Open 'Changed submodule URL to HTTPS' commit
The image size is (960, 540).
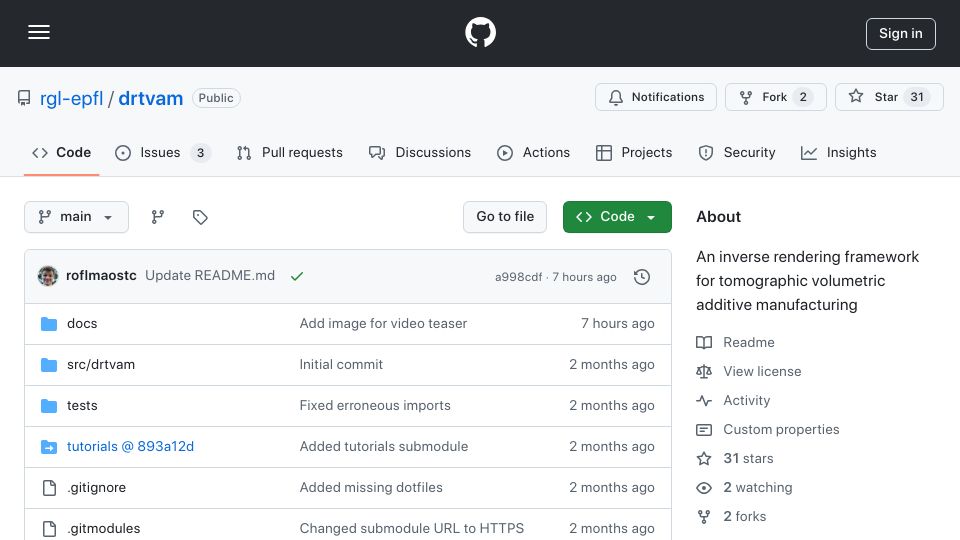[411, 528]
